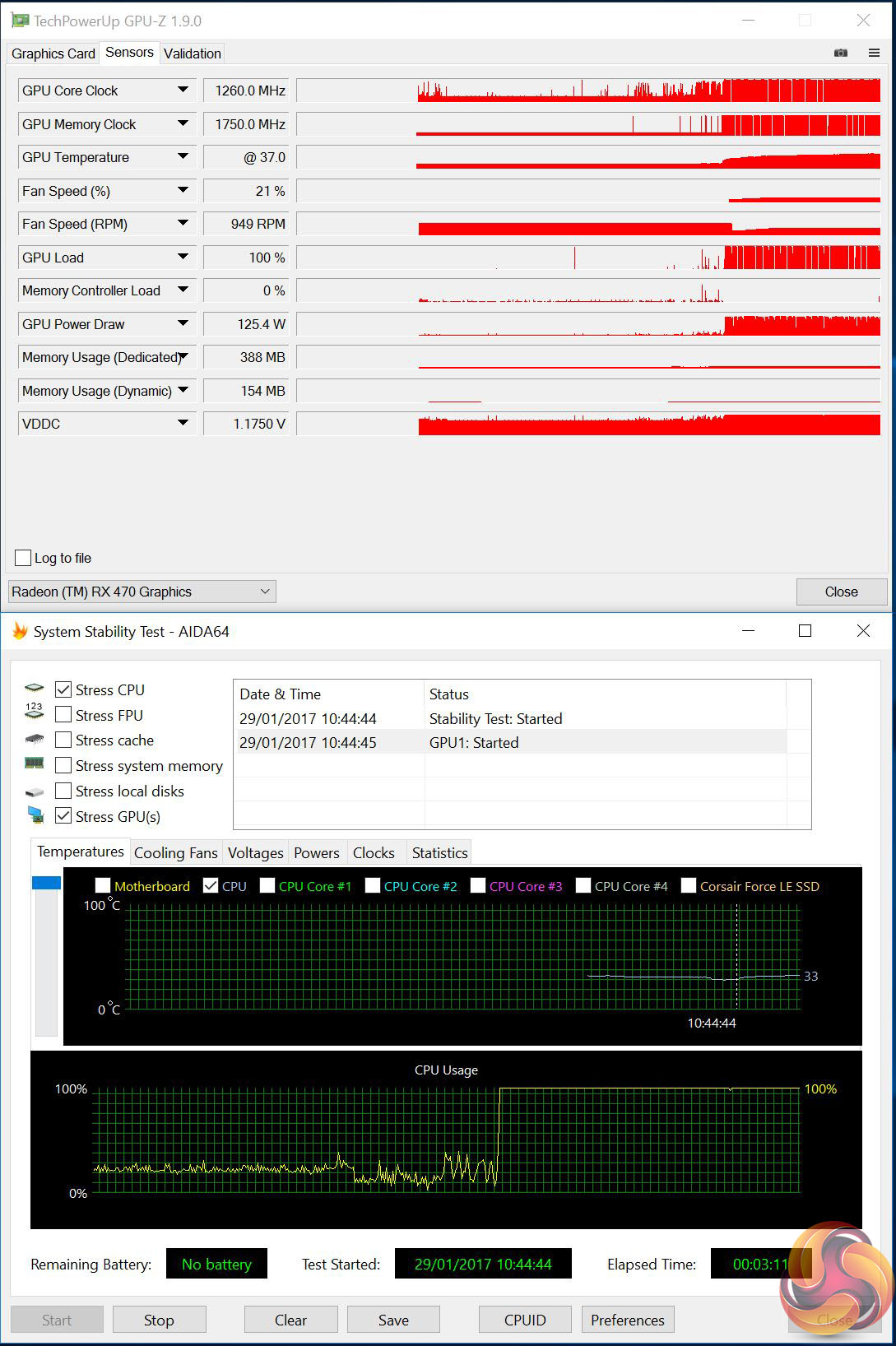The image size is (896, 1346).
Task: Open the GPU Temperature sensor dropdown
Action: 183,156
